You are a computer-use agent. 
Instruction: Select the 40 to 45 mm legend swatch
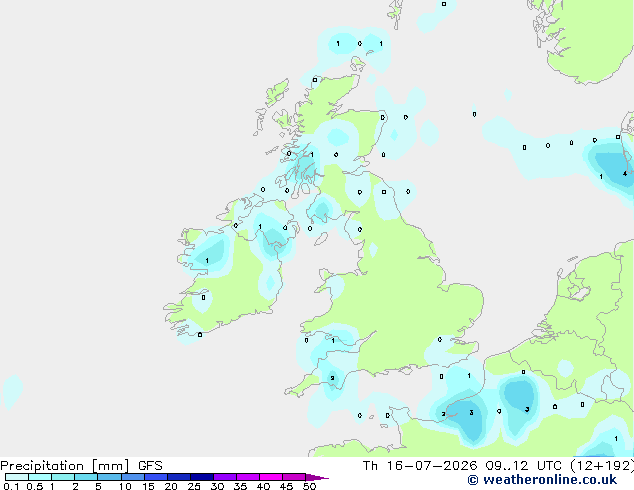click(271, 477)
